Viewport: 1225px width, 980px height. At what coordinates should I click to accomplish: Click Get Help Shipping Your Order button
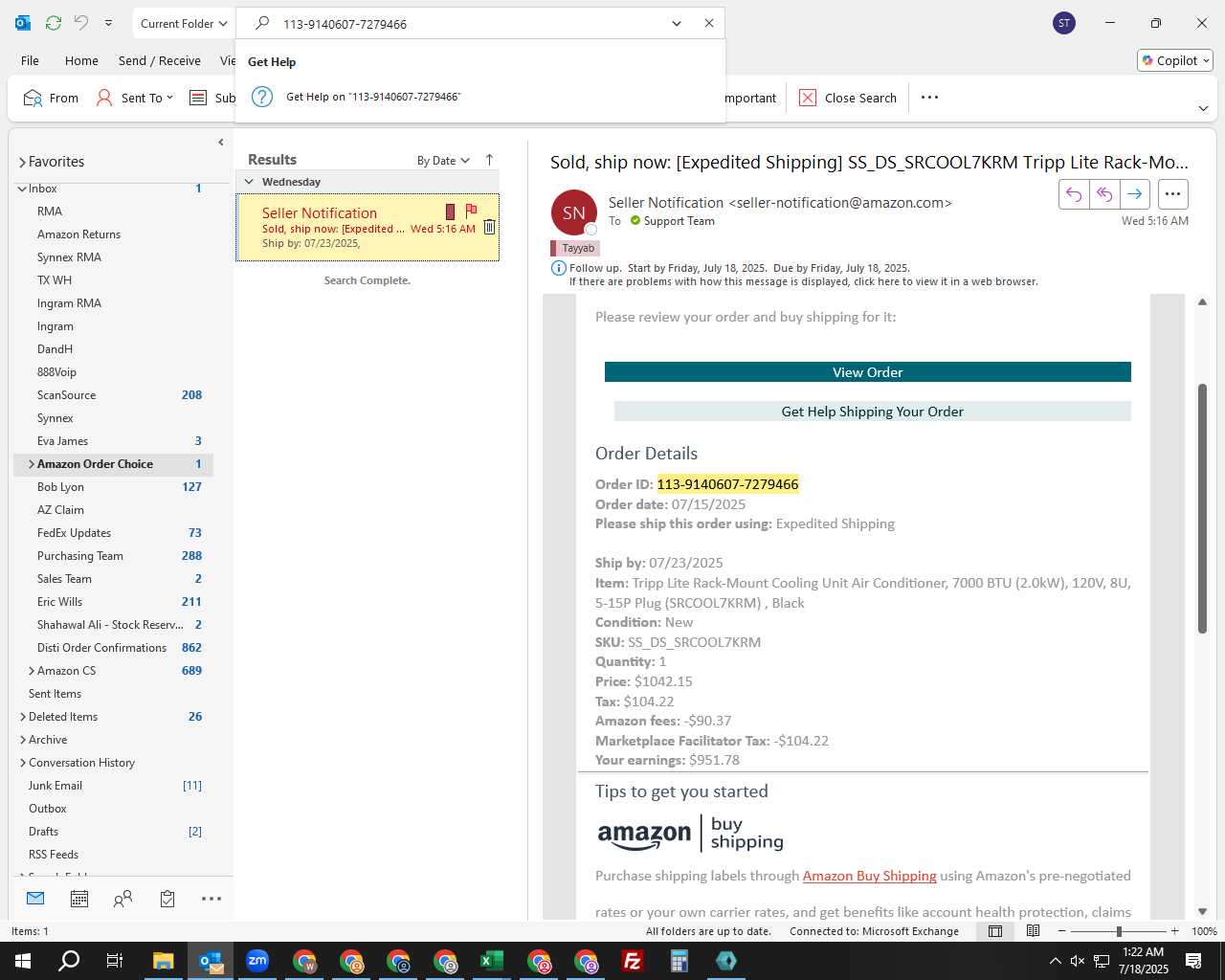pos(872,412)
